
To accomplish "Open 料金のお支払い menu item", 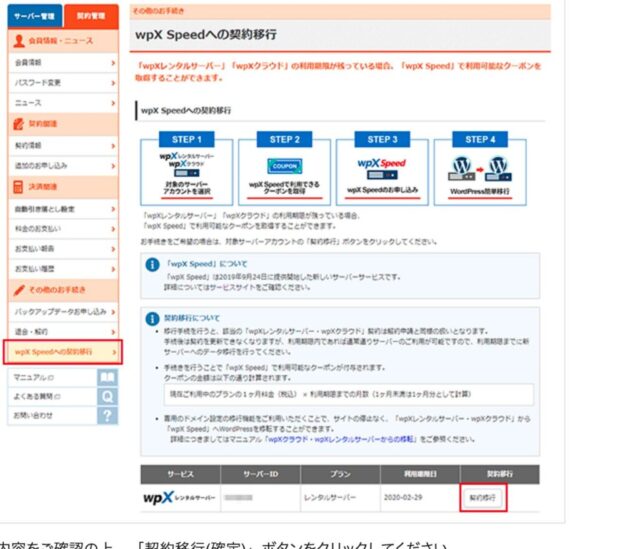I will pyautogui.click(x=63, y=229).
